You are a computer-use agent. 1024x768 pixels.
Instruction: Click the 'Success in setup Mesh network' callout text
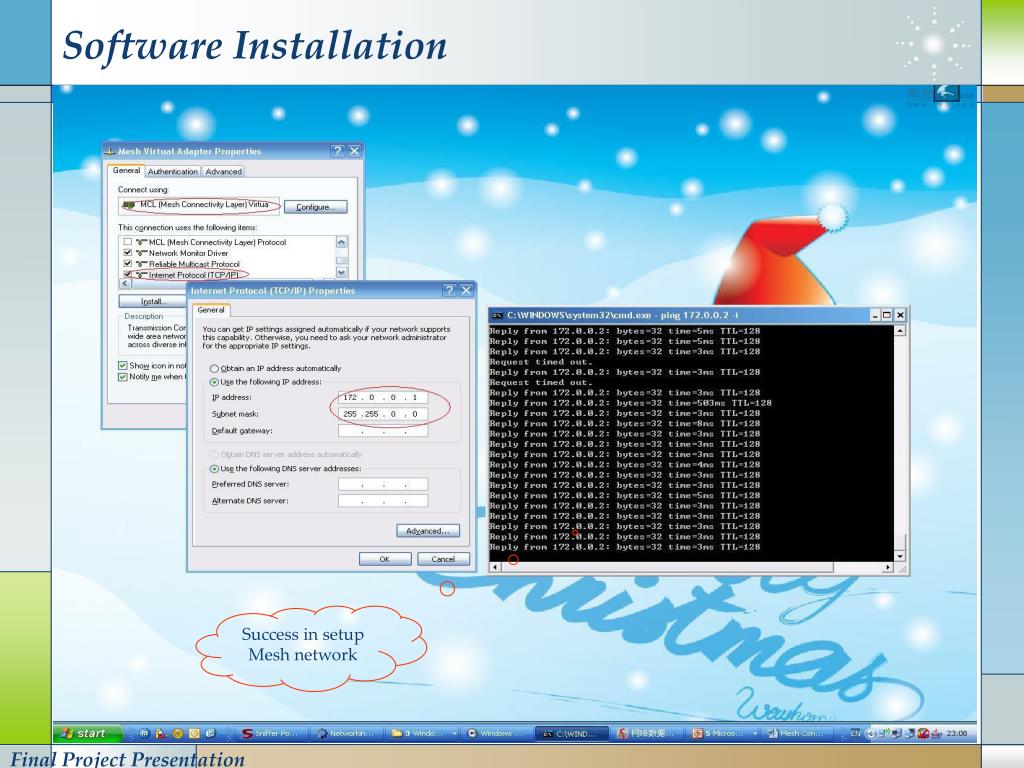tap(302, 645)
